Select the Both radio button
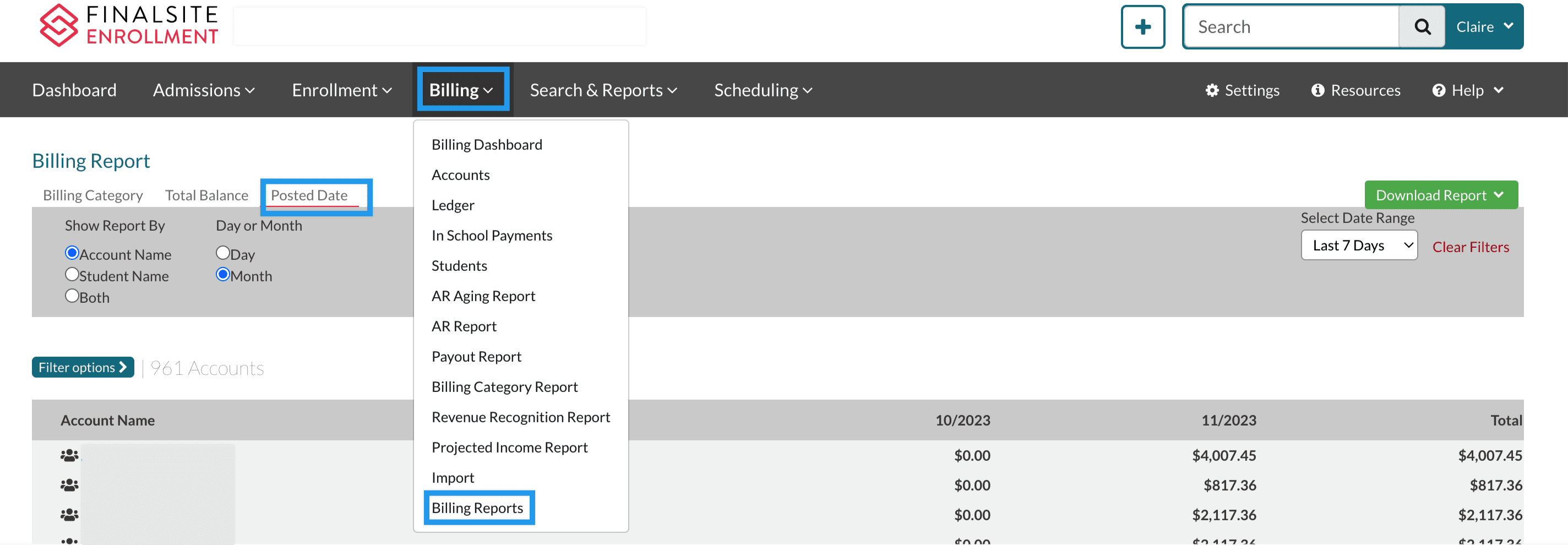1568x545 pixels. [x=73, y=296]
